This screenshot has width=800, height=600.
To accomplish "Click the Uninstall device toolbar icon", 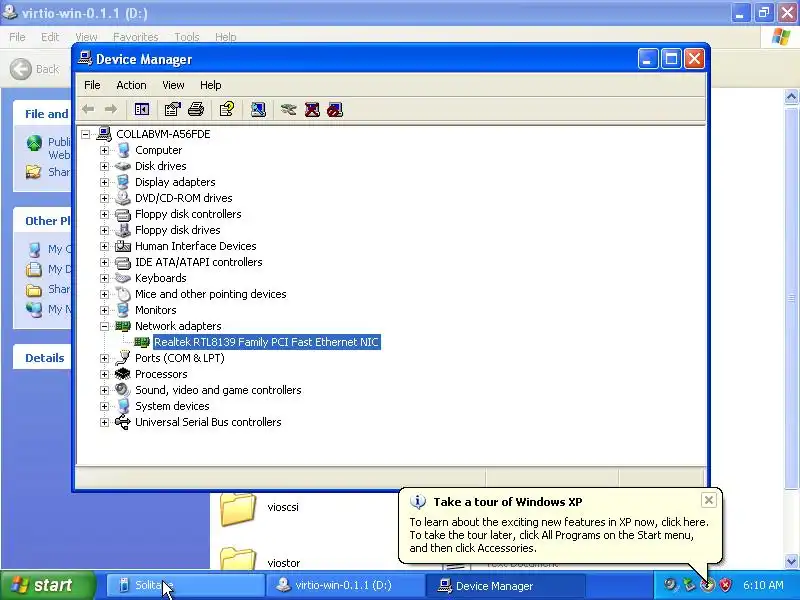I will (312, 109).
